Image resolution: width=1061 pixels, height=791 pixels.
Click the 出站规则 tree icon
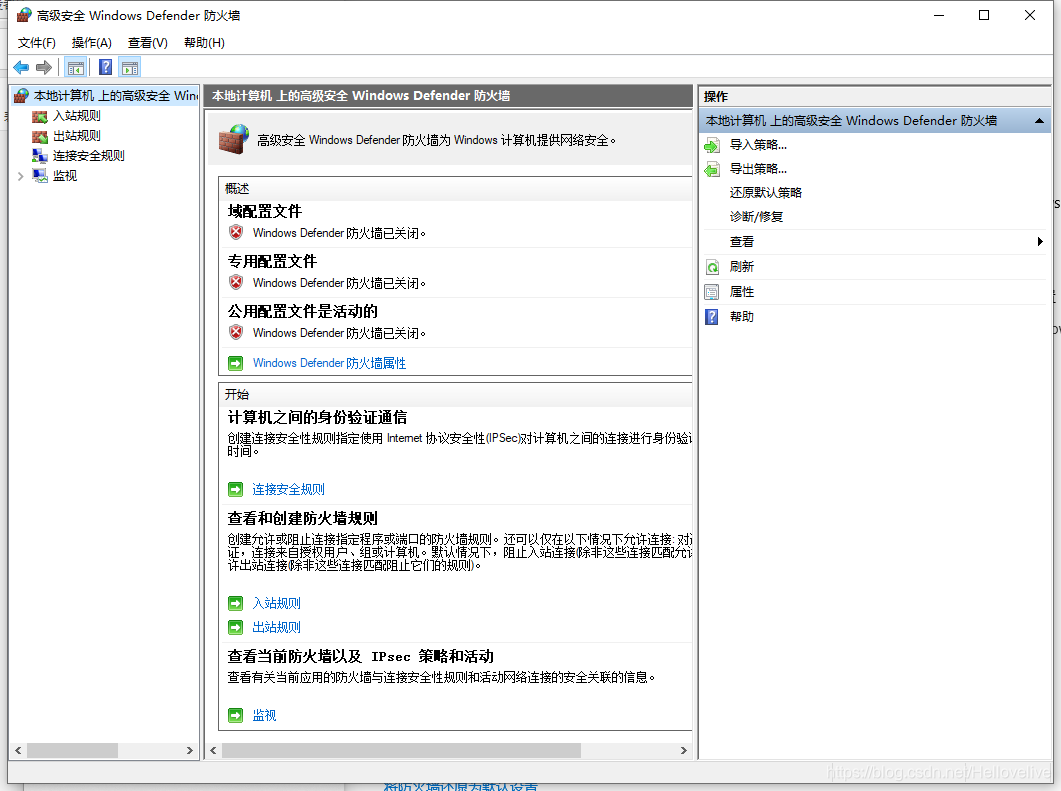coord(40,136)
